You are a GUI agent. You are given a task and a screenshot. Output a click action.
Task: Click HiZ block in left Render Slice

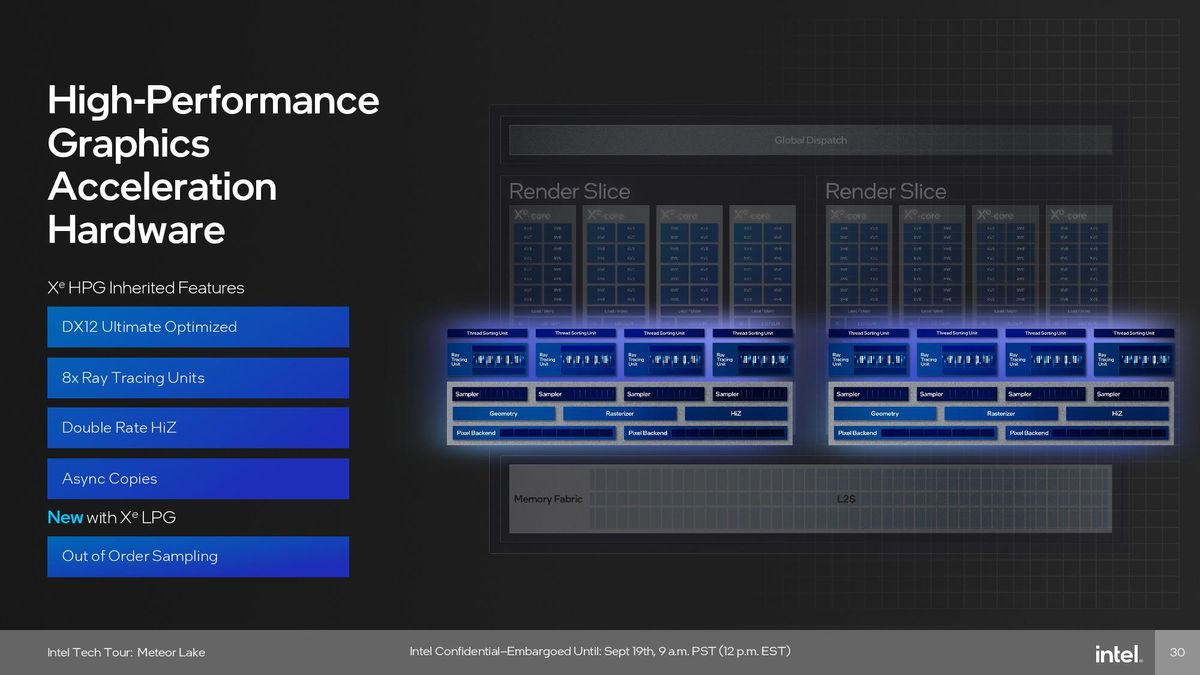[x=736, y=413]
